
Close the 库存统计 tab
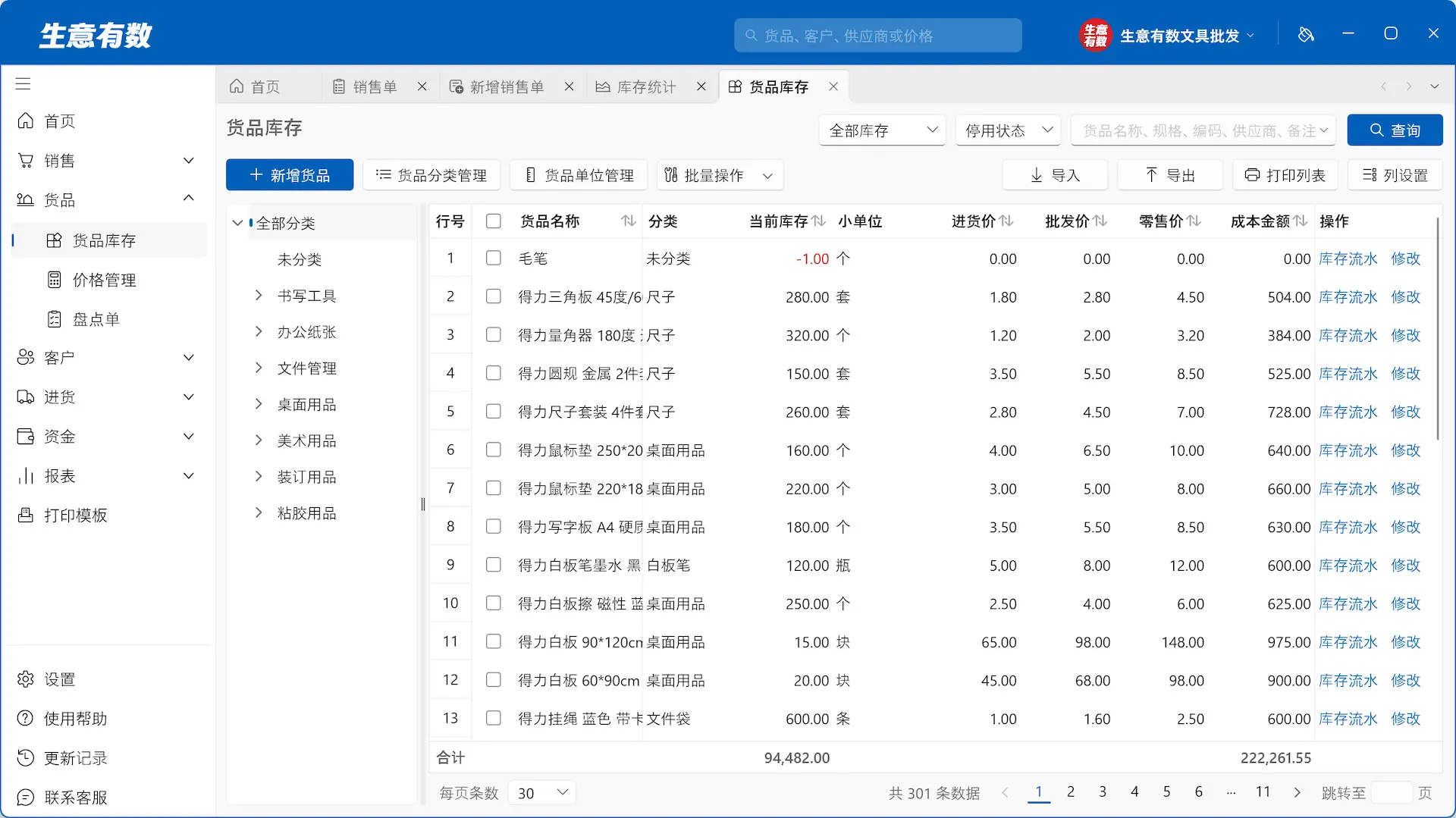coord(701,87)
